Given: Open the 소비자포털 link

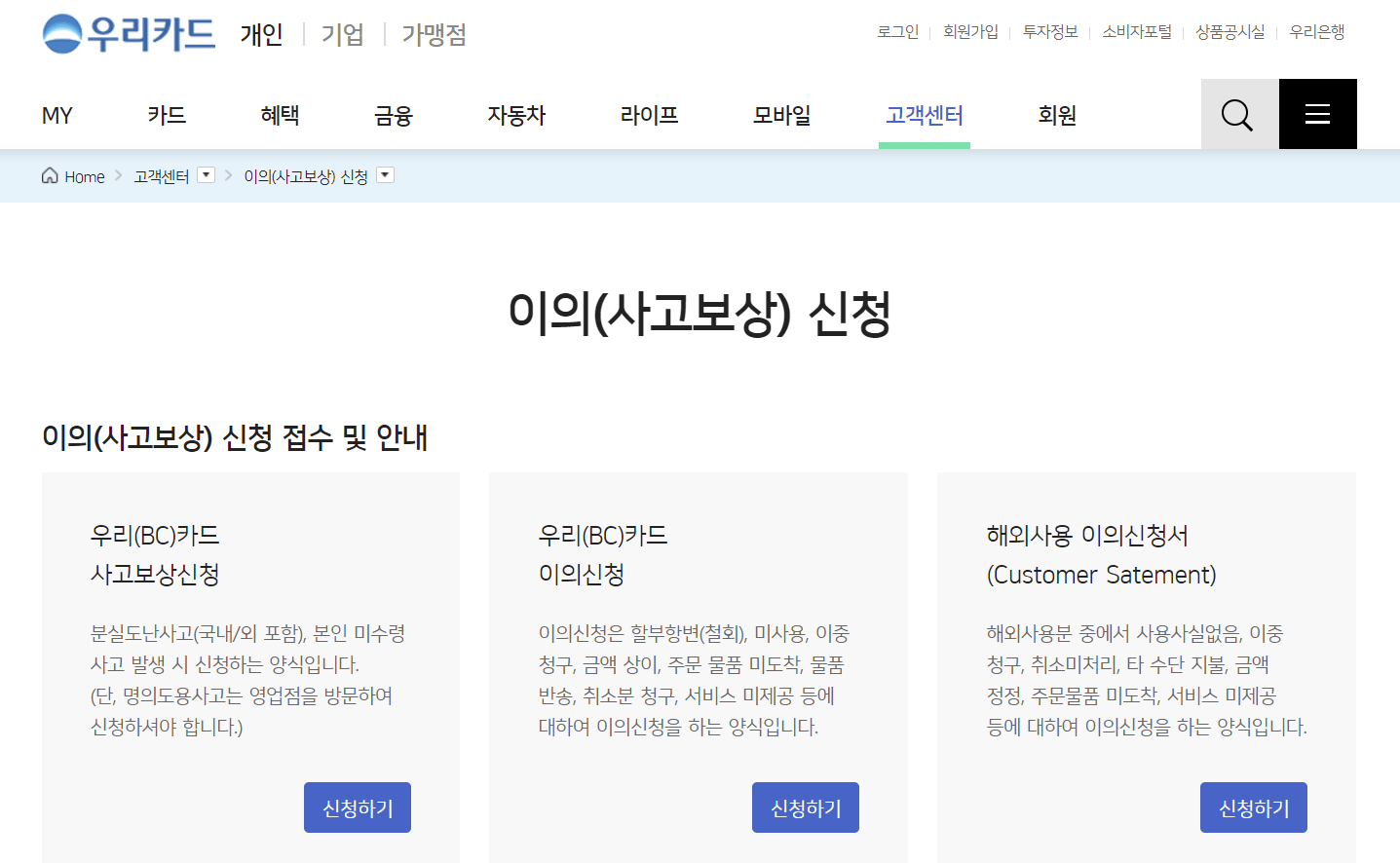Looking at the screenshot, I should [x=1137, y=31].
